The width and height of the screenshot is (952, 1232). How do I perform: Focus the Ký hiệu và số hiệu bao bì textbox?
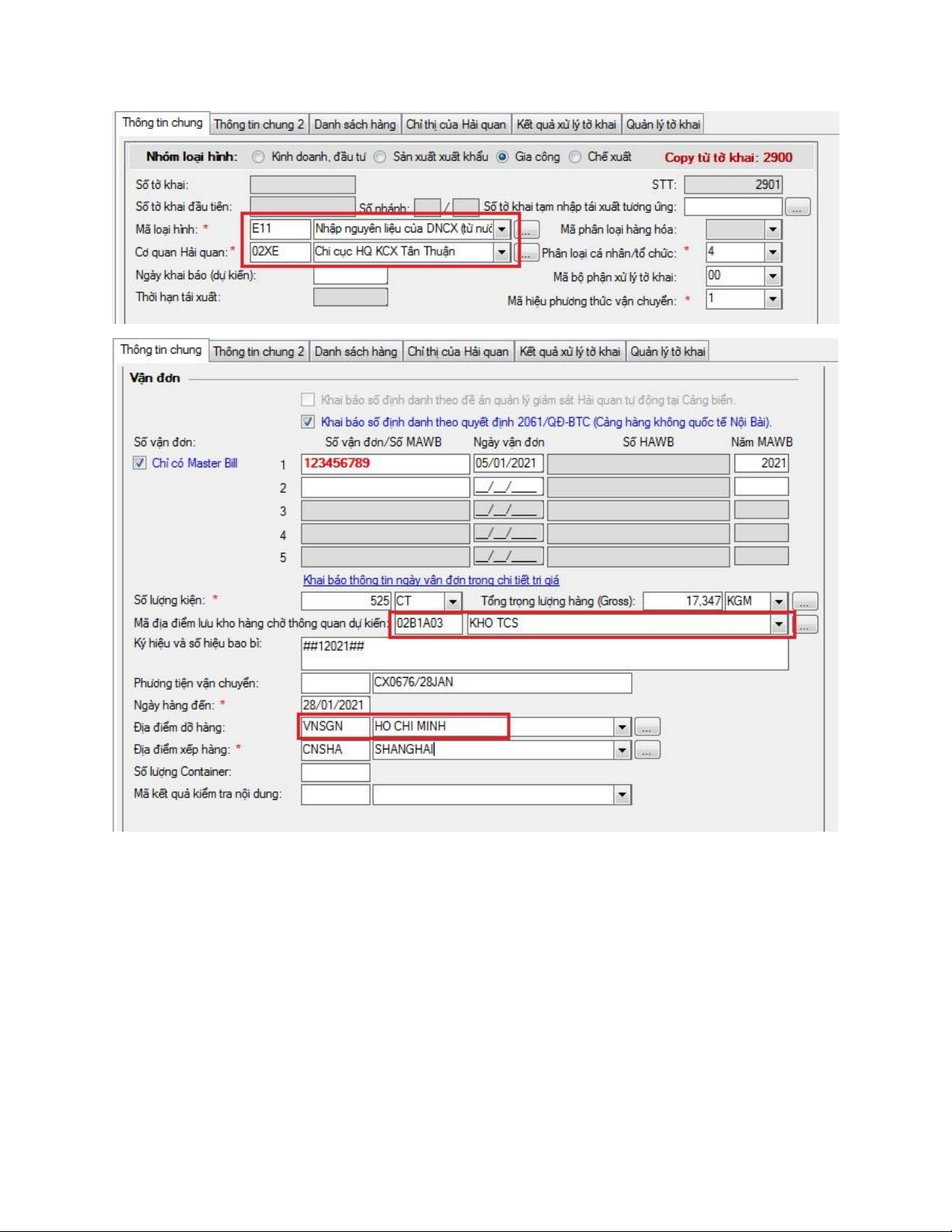coord(545,654)
